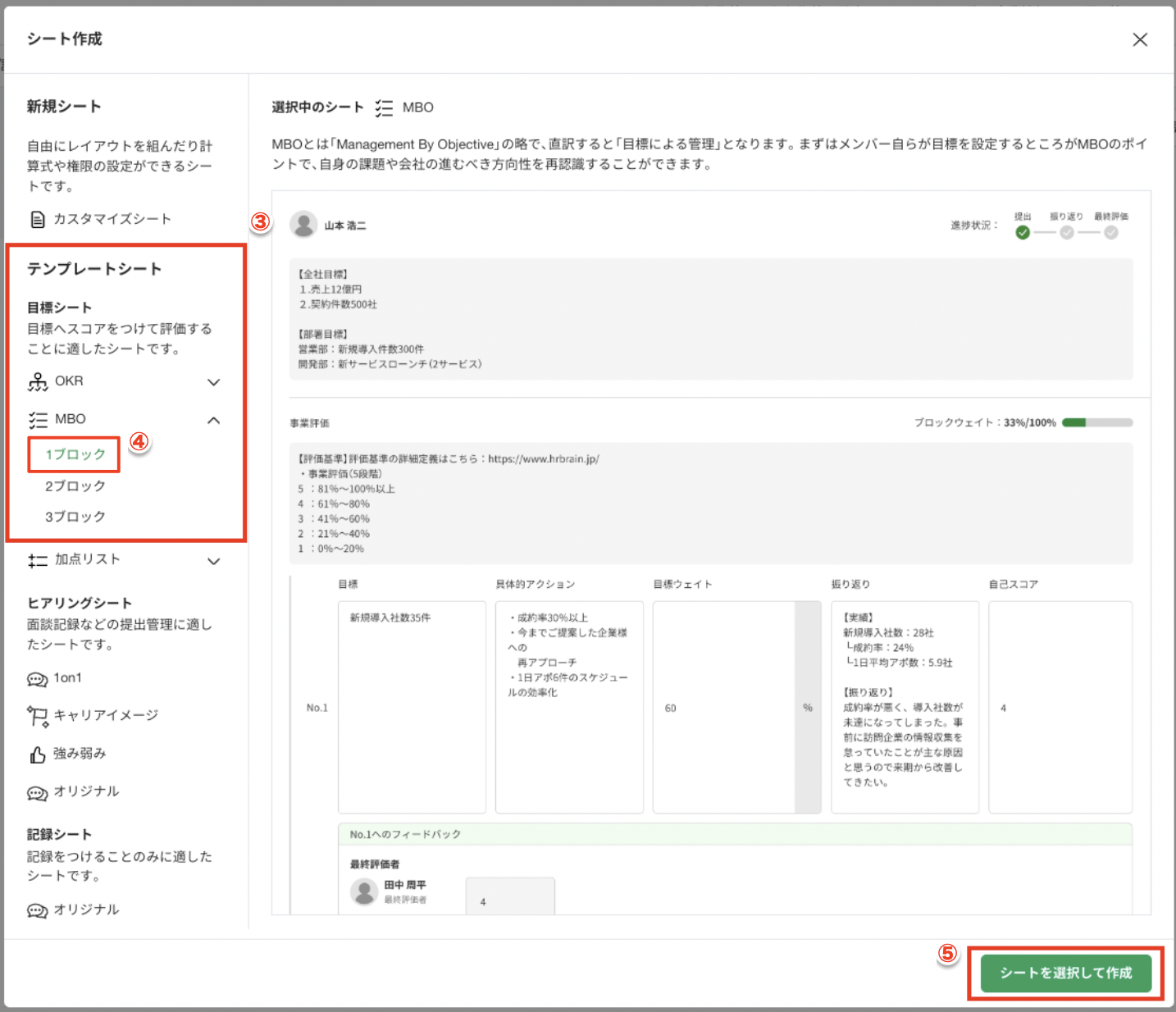
Task: Click the MBO checklist icon in sidebar
Action: (x=38, y=420)
